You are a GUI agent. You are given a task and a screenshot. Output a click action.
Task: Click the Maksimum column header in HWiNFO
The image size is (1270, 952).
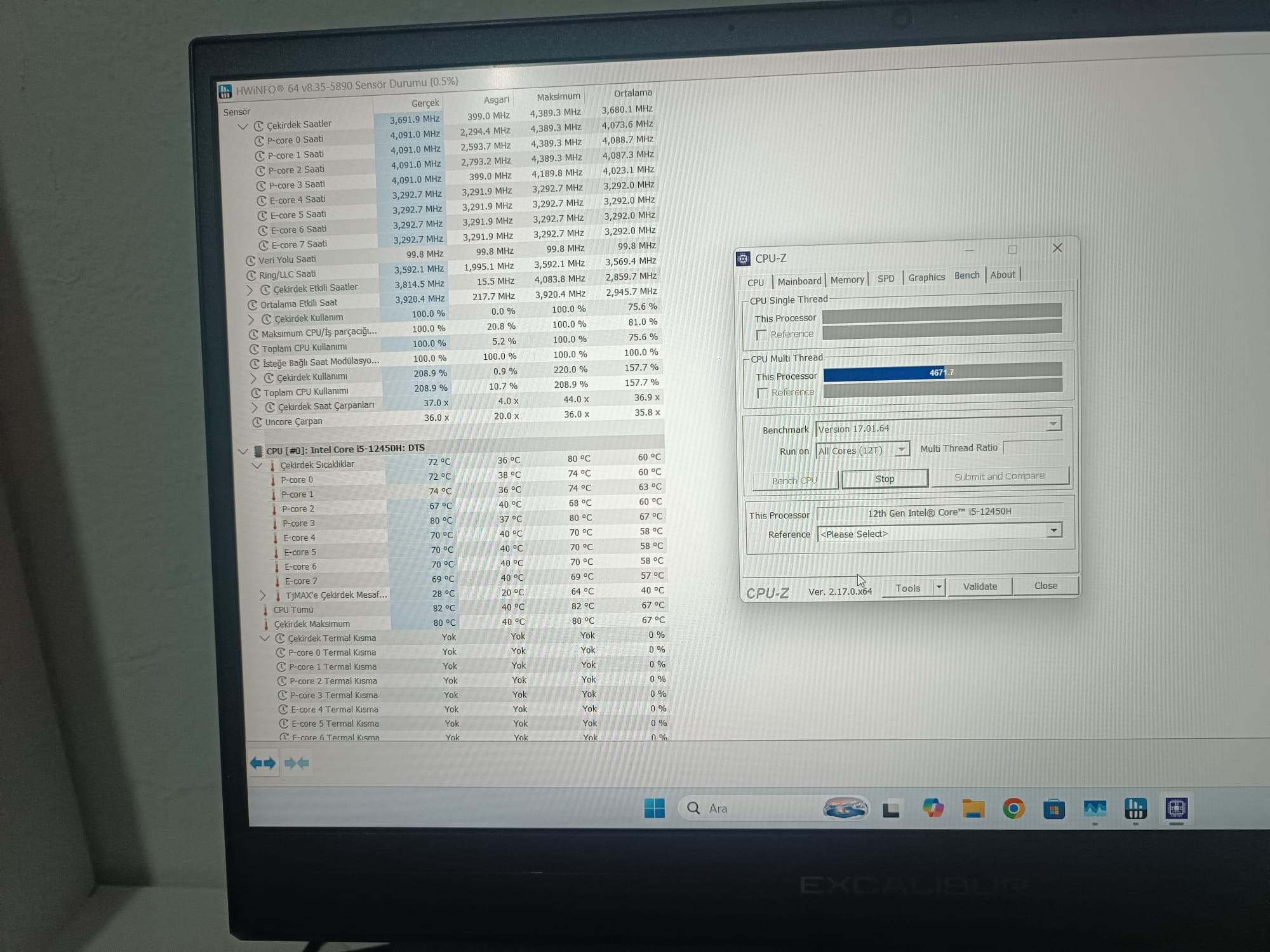point(558,96)
